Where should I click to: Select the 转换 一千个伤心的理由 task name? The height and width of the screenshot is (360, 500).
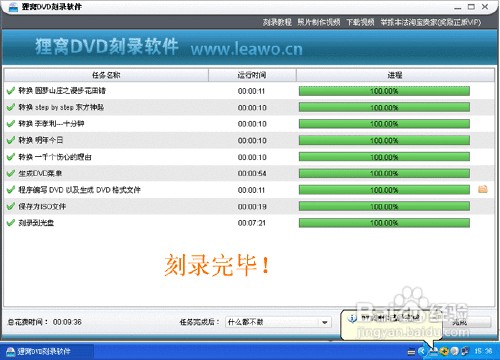tap(55, 157)
